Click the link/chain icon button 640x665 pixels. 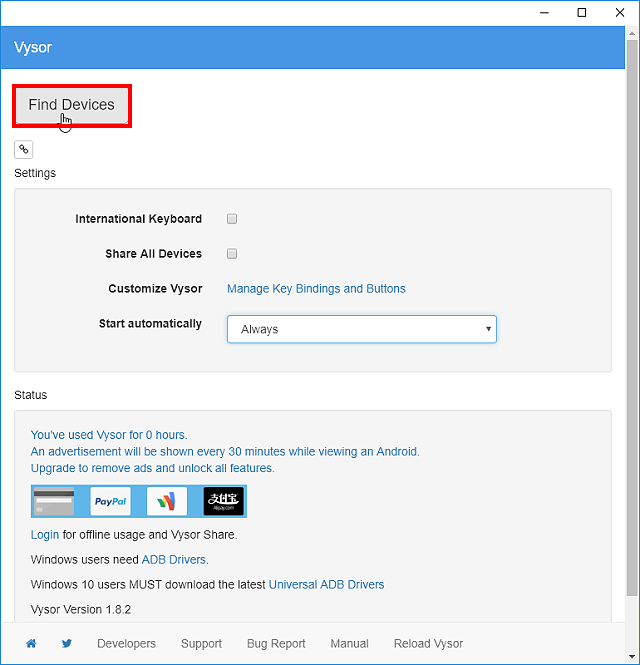tap(23, 149)
